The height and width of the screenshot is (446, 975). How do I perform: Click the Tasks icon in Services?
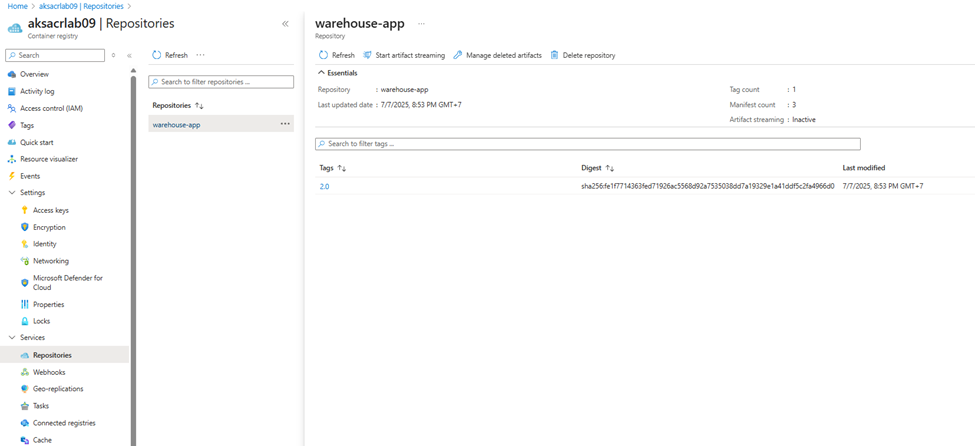(x=25, y=406)
